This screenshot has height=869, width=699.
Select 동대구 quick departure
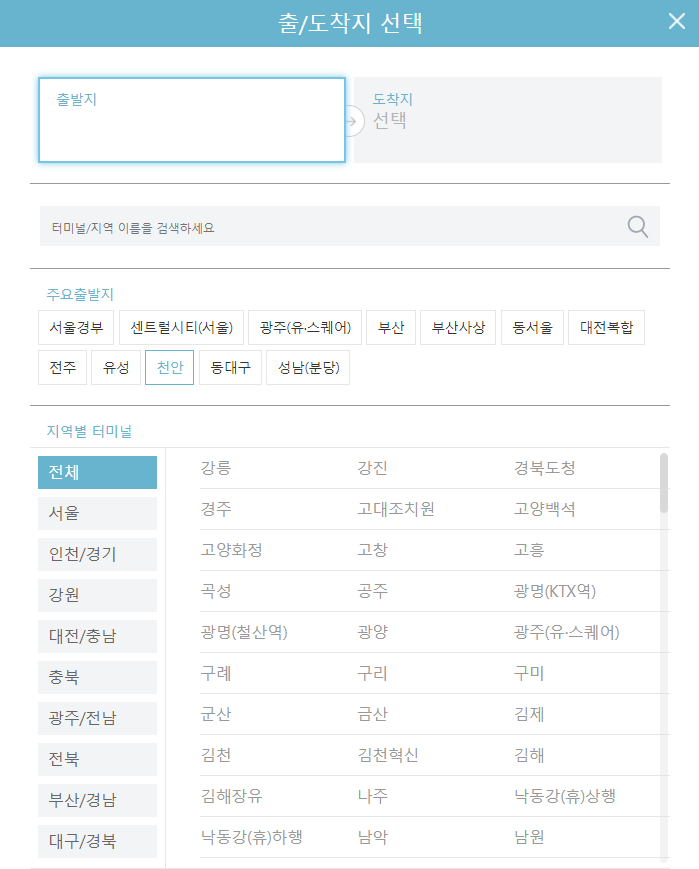(230, 367)
